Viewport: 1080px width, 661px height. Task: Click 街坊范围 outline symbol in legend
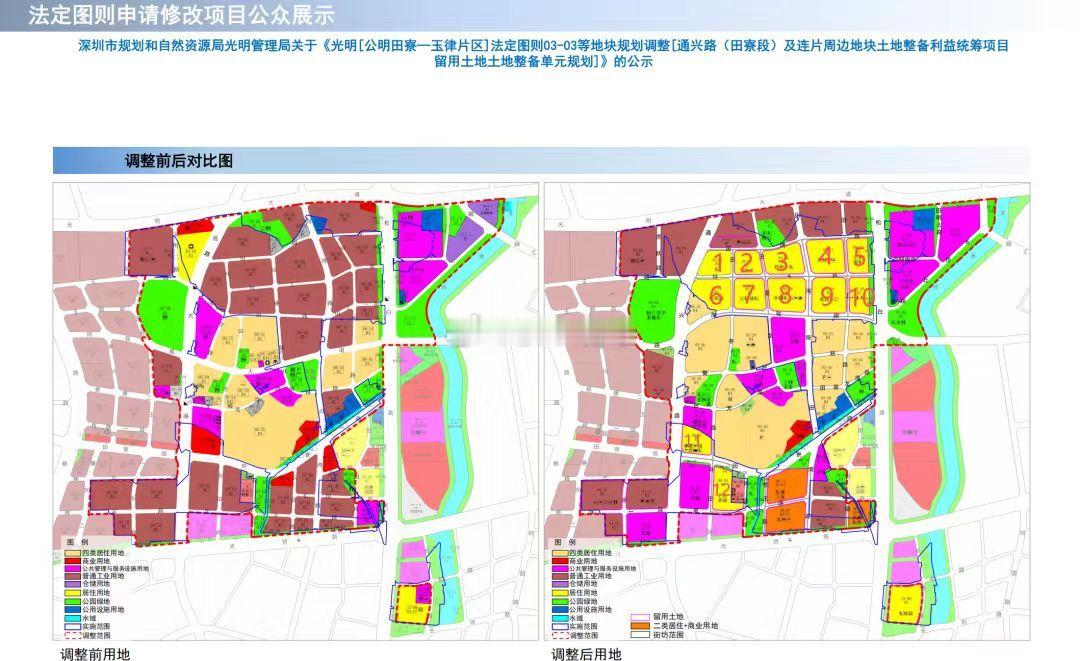point(640,635)
